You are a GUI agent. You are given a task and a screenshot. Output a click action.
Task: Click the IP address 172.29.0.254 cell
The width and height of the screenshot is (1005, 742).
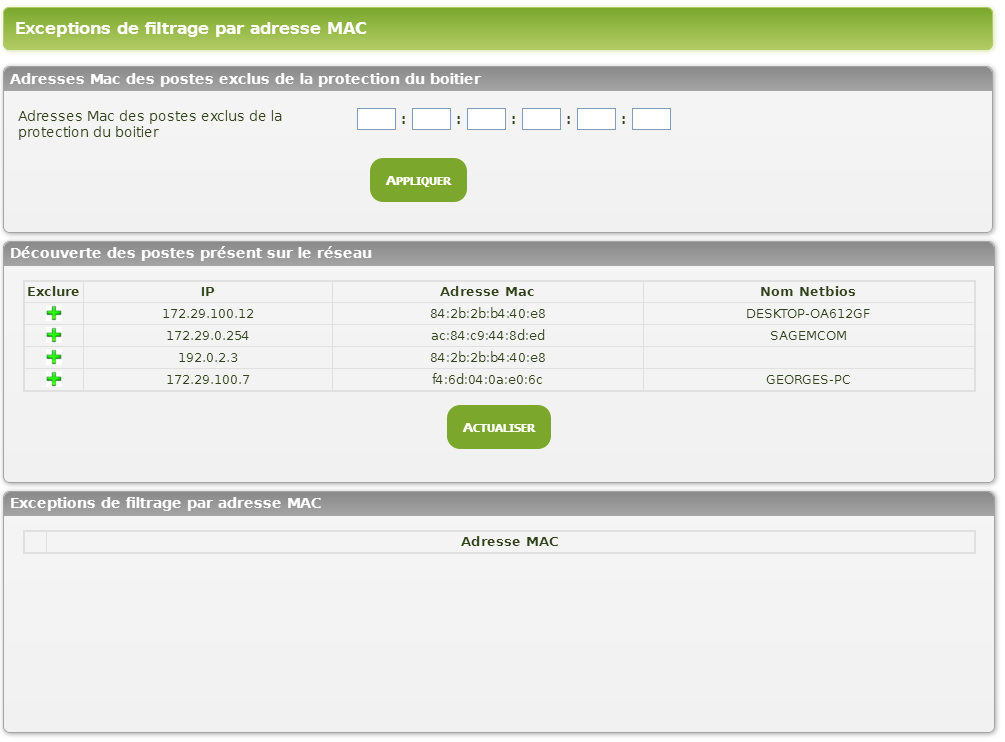point(208,336)
